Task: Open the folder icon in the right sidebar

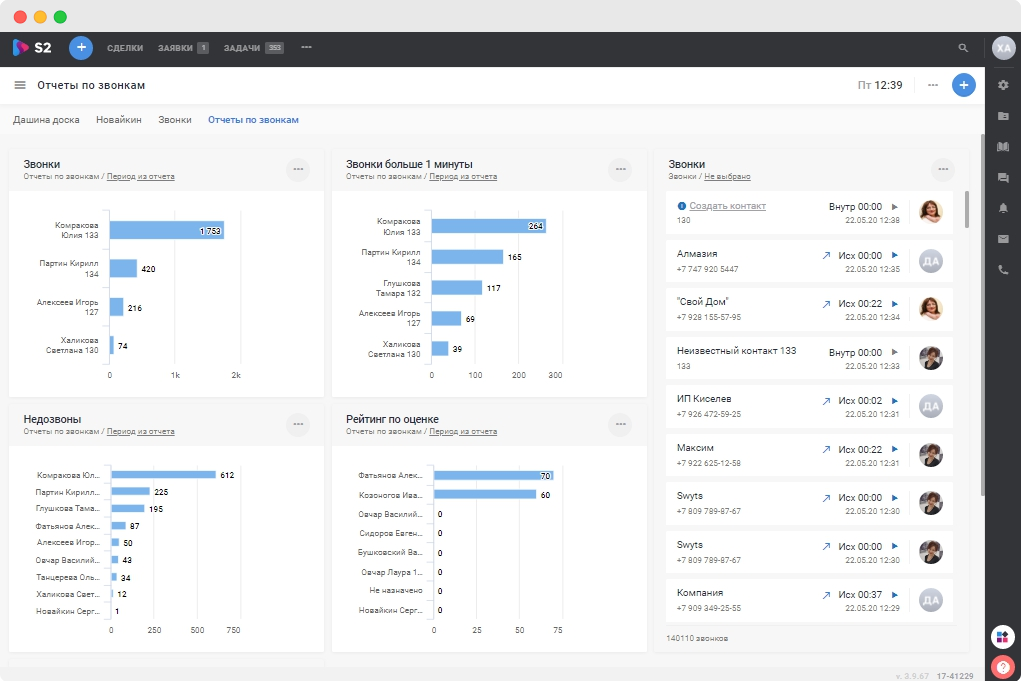Action: coord(1003,116)
